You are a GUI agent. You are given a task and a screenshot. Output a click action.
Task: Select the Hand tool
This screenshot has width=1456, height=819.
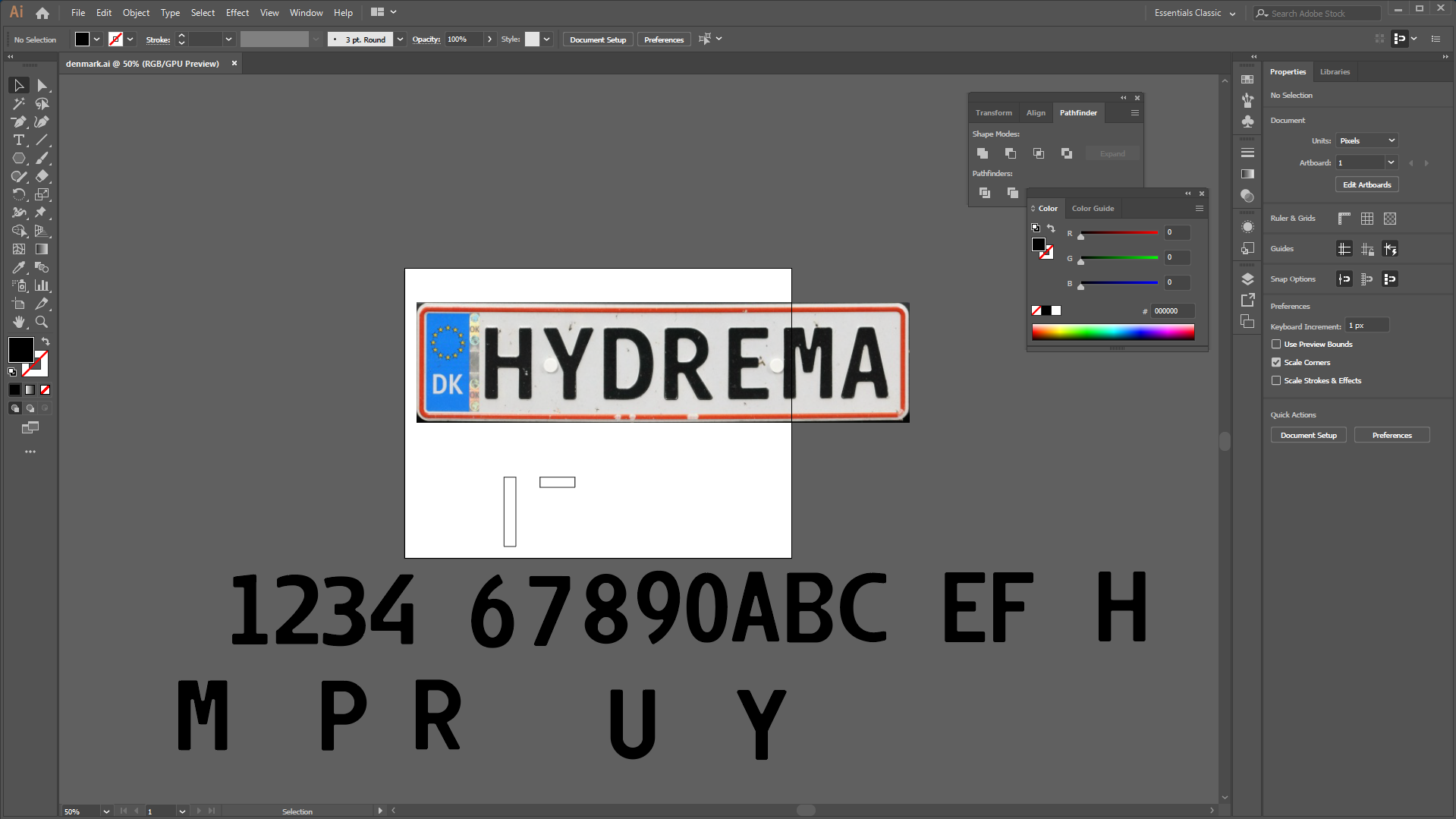pyautogui.click(x=18, y=323)
